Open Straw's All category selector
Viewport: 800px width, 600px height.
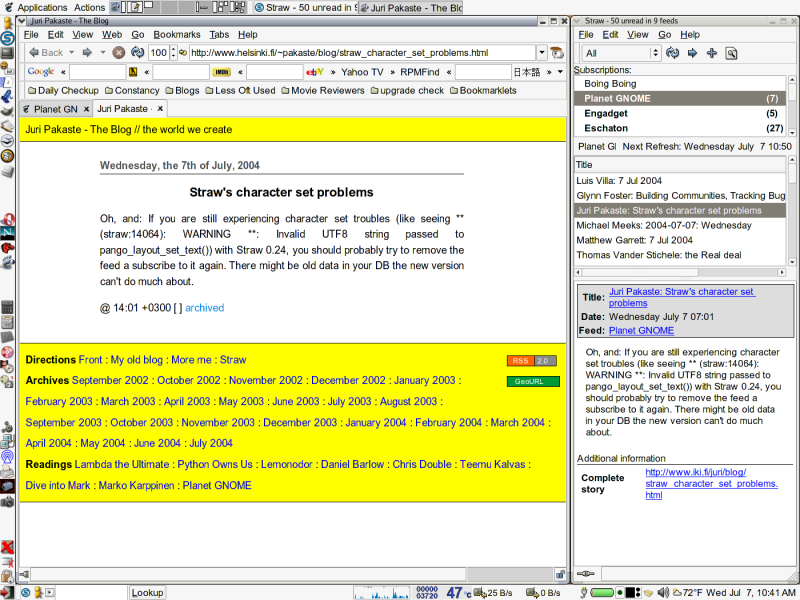coord(621,53)
